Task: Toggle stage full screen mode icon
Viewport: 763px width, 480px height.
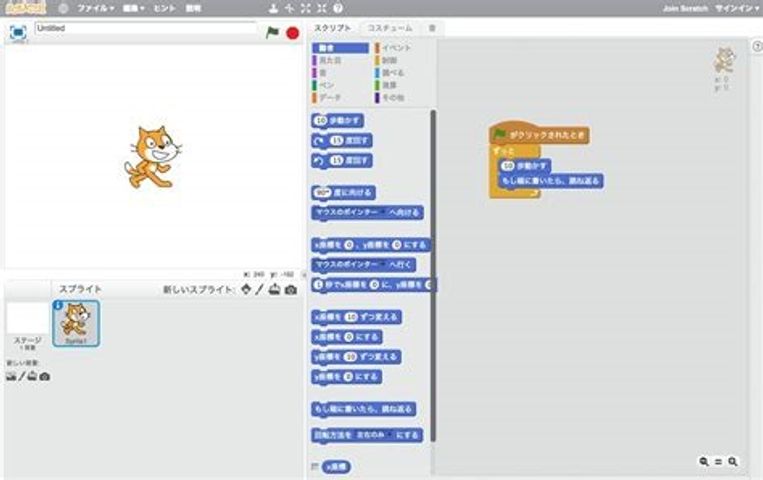Action: tap(17, 32)
